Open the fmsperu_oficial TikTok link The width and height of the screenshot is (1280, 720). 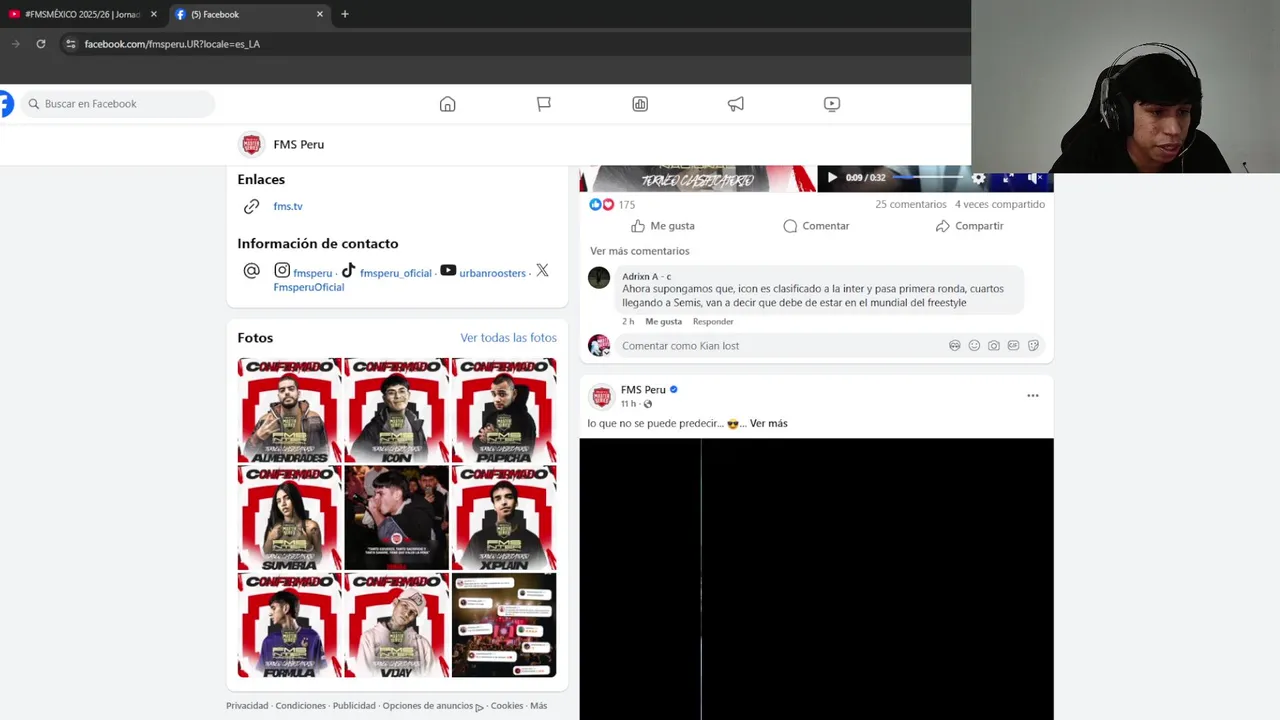[x=396, y=273]
